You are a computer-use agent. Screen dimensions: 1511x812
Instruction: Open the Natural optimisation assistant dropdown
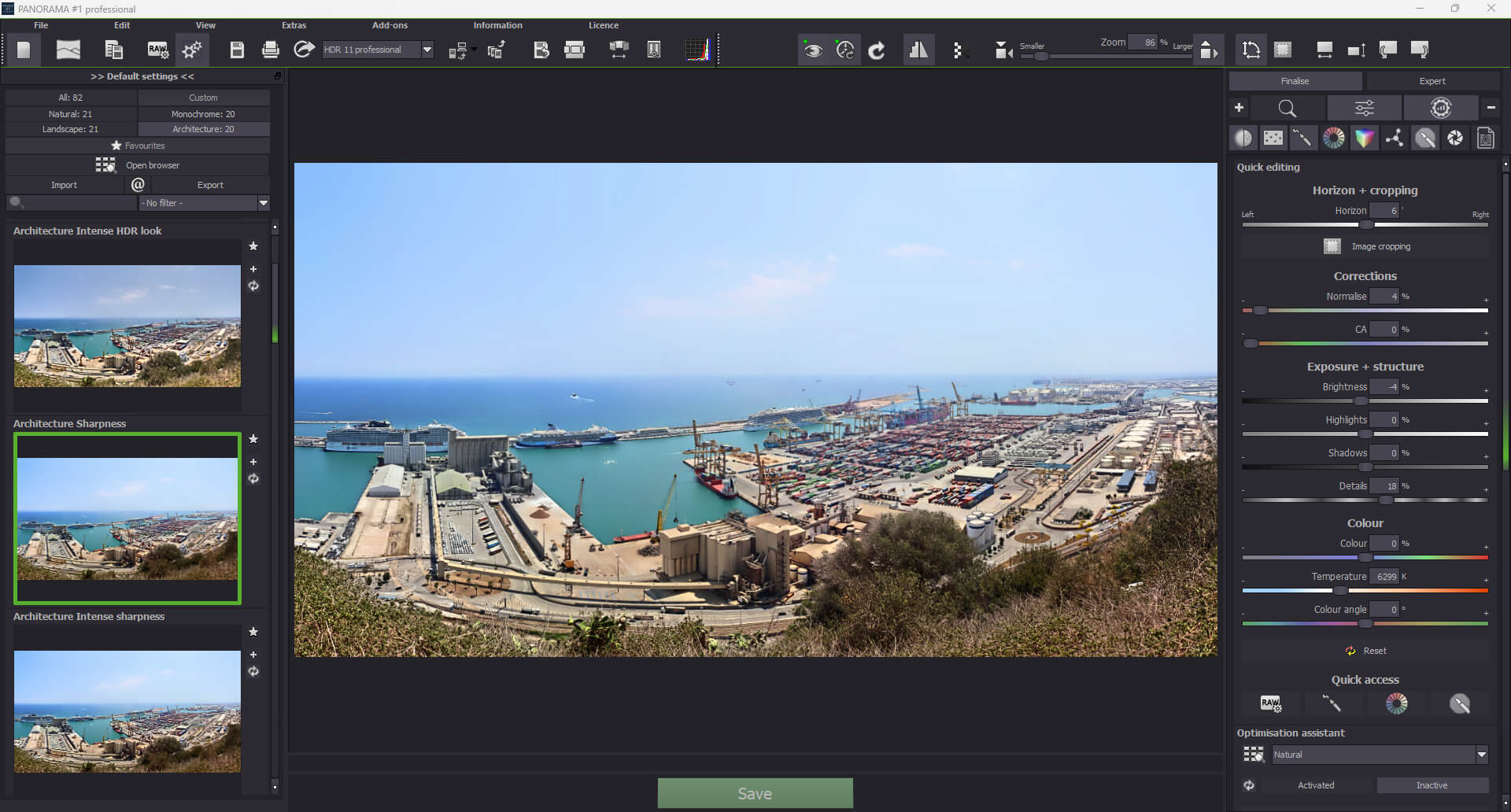pos(1481,755)
